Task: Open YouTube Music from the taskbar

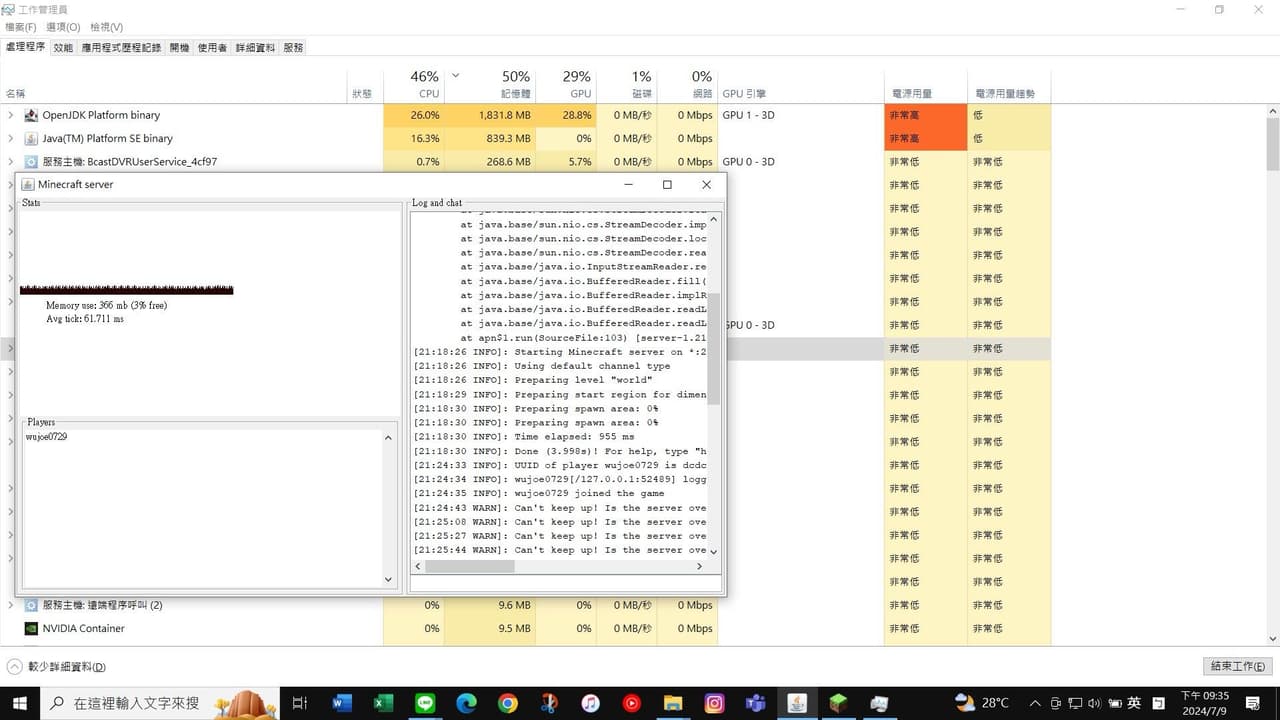Action: [x=632, y=703]
